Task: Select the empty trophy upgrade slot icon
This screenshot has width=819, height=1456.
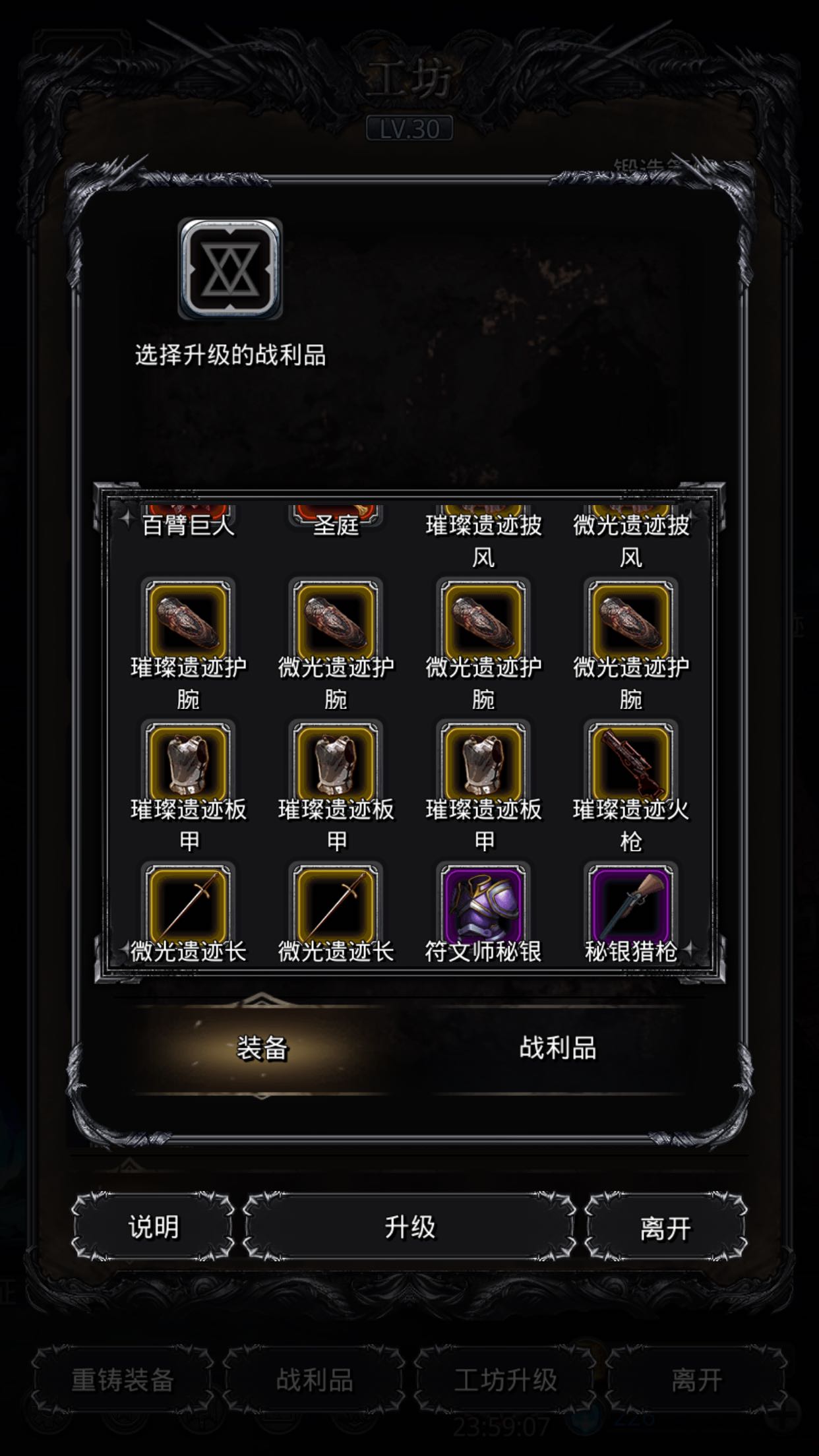Action: pyautogui.click(x=230, y=269)
